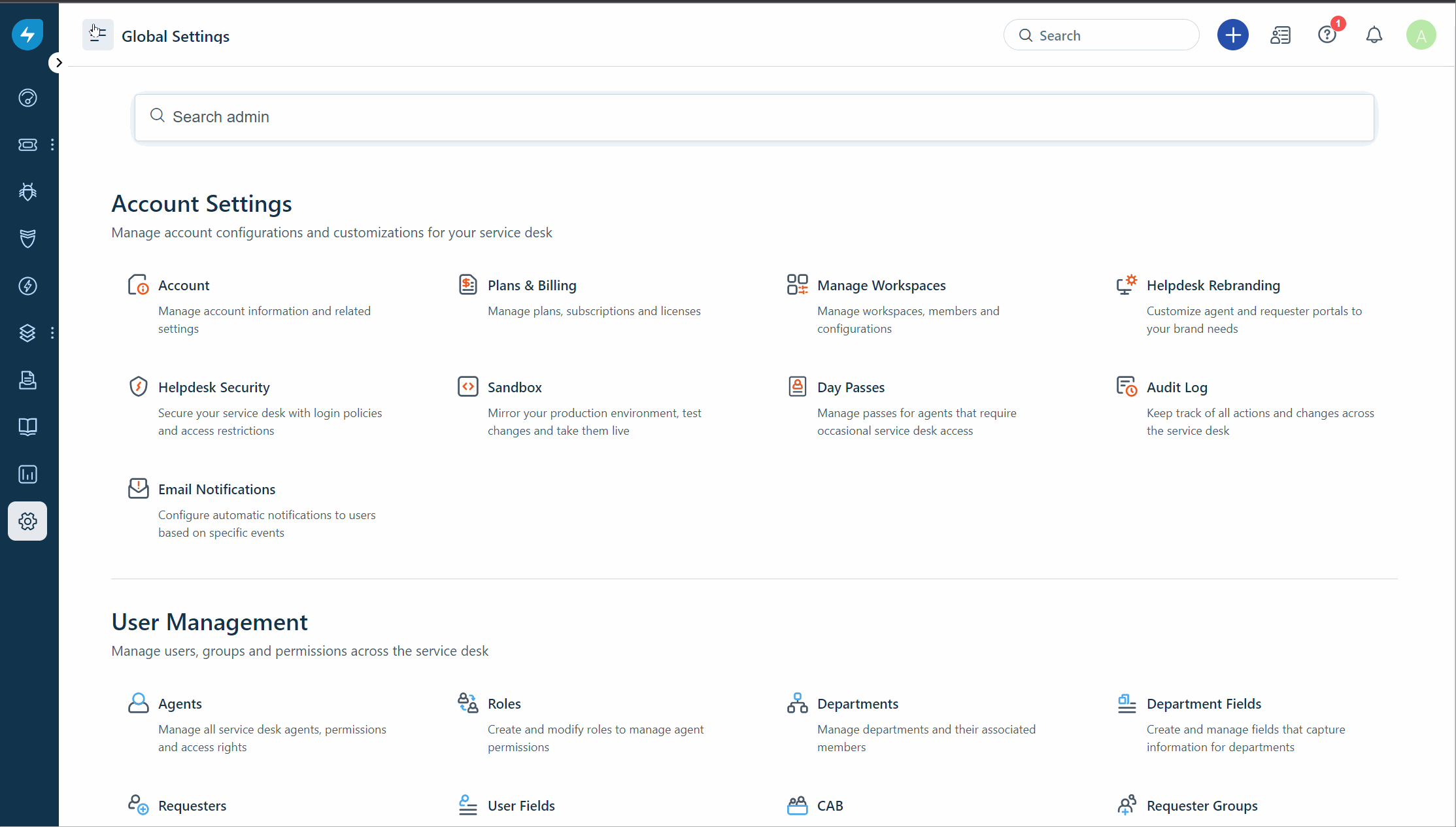Open the help question mark icon
1456x827 pixels.
click(x=1327, y=35)
